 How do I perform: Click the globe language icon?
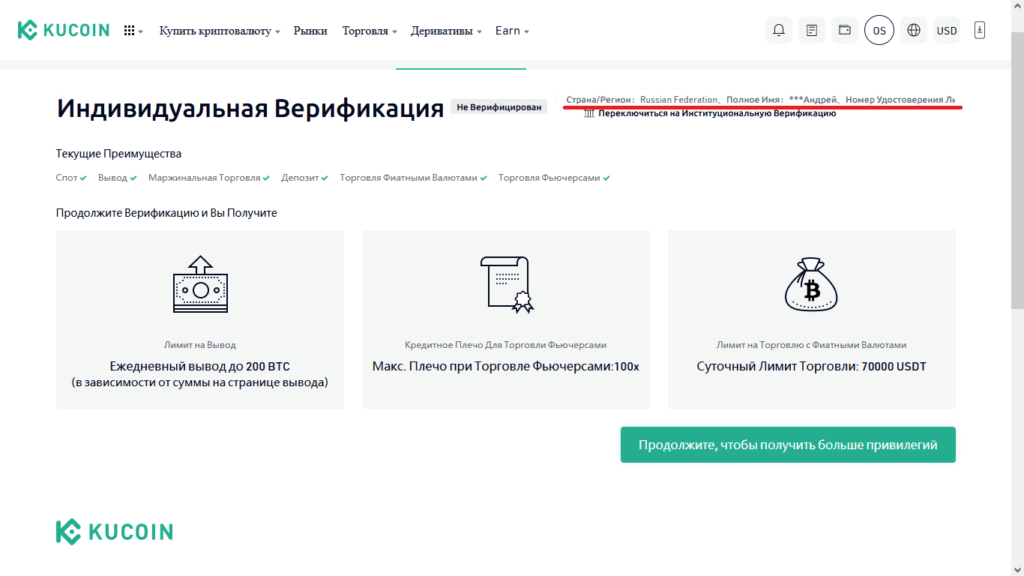point(913,30)
